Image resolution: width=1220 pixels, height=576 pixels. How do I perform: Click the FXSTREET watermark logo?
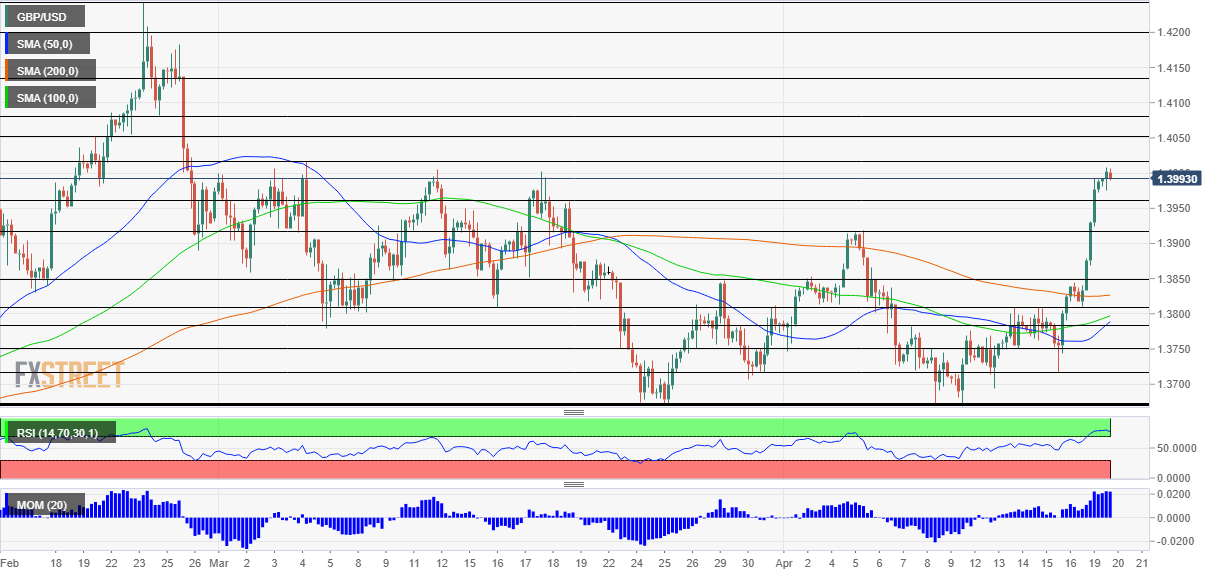[x=68, y=374]
